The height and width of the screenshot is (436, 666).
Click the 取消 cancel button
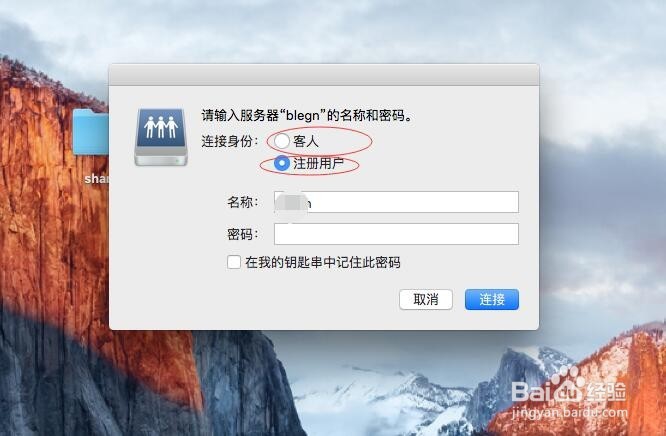coord(426,300)
